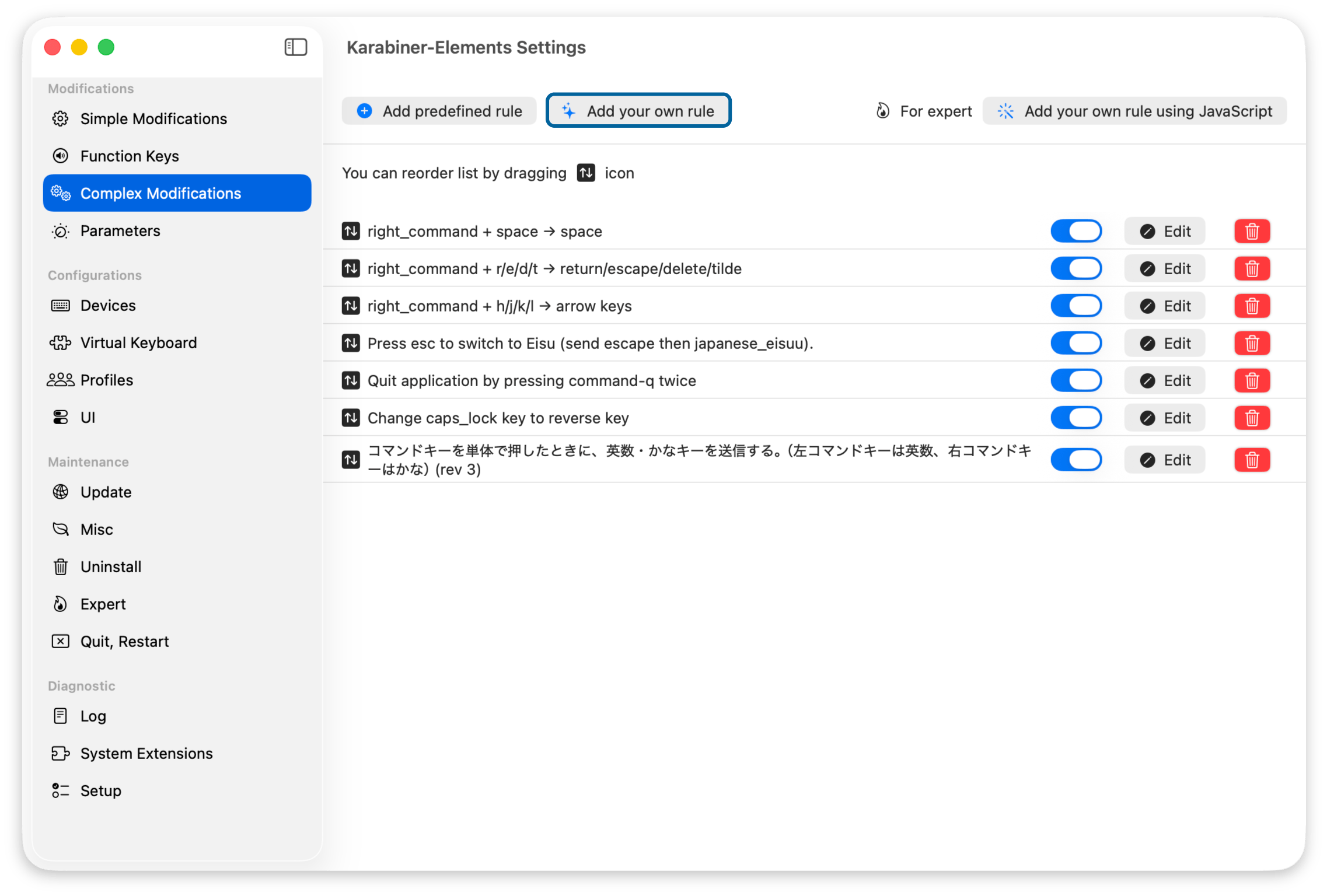Open Function Keys section

pyautogui.click(x=177, y=156)
